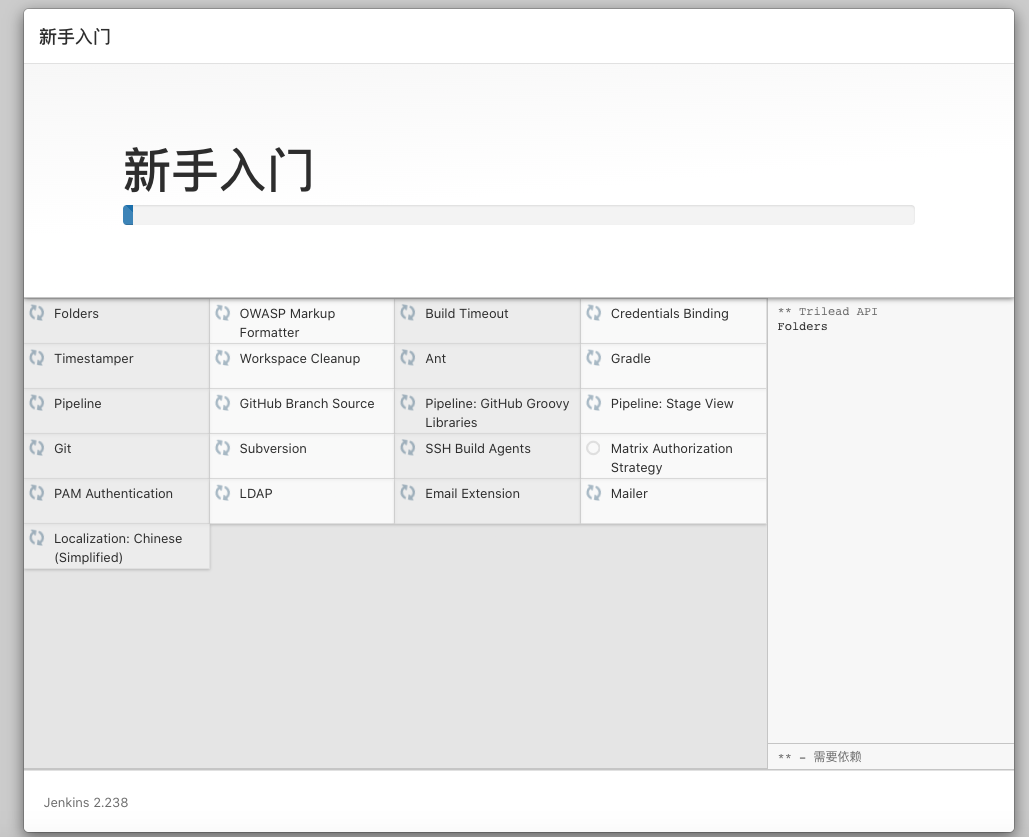This screenshot has width=1029, height=837.
Task: Click the loading icon next to Gradle
Action: 594,358
